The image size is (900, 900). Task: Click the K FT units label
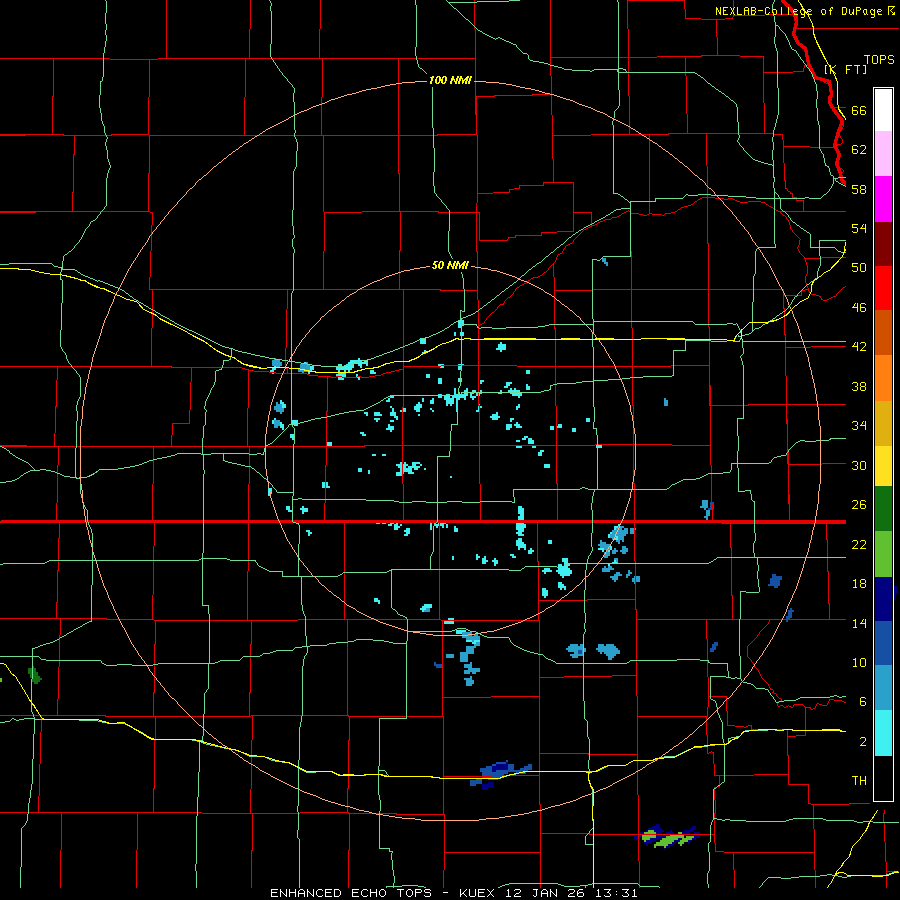(x=845, y=69)
